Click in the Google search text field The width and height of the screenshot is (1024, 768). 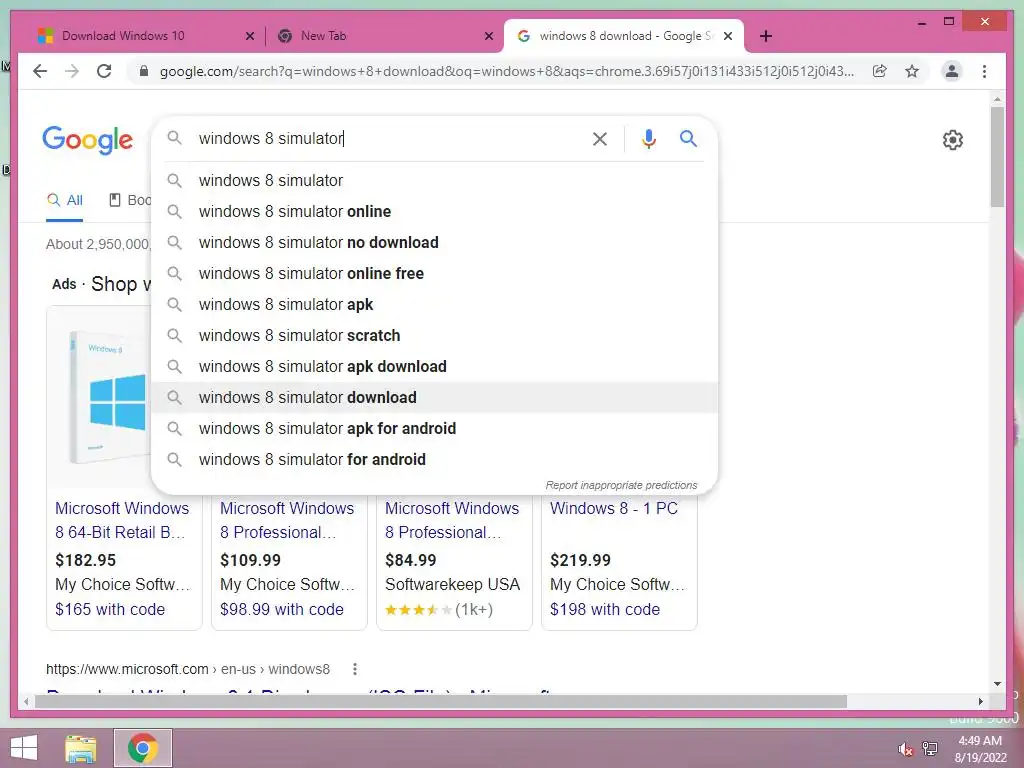tap(389, 138)
